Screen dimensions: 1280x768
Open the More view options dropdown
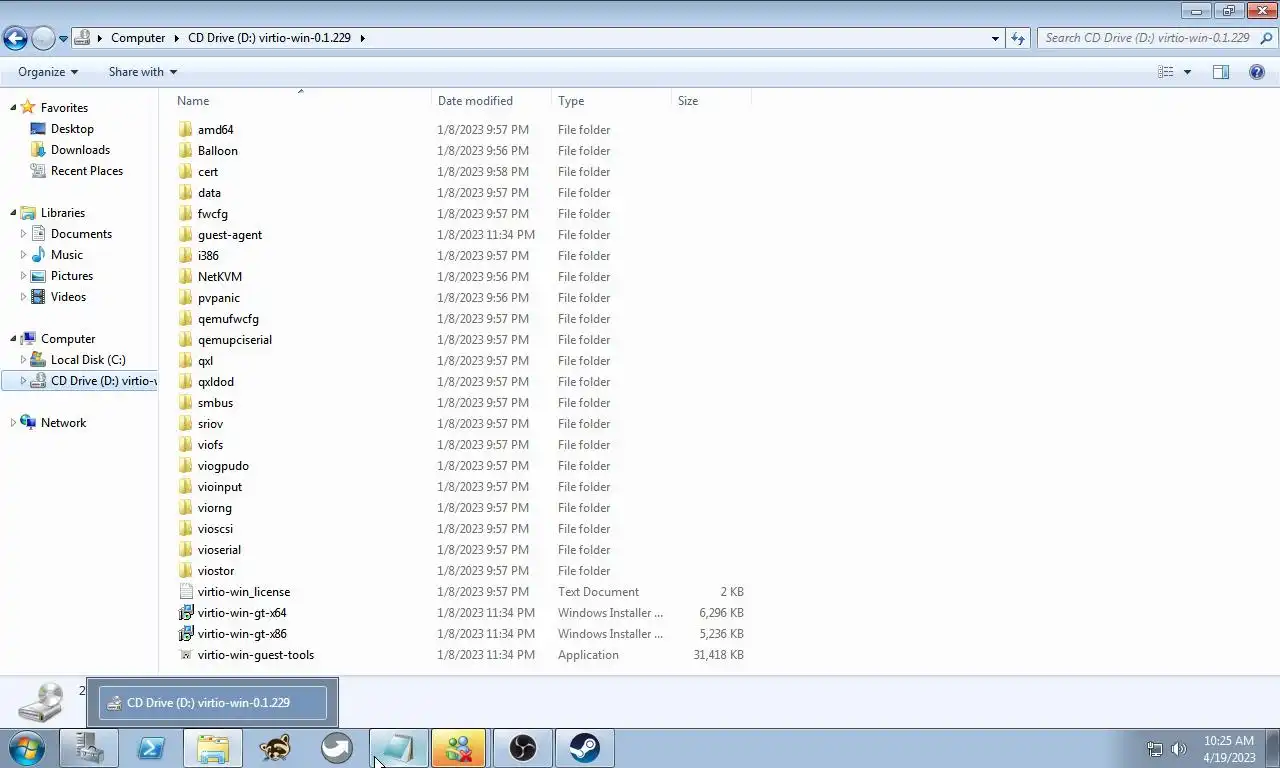1187,72
